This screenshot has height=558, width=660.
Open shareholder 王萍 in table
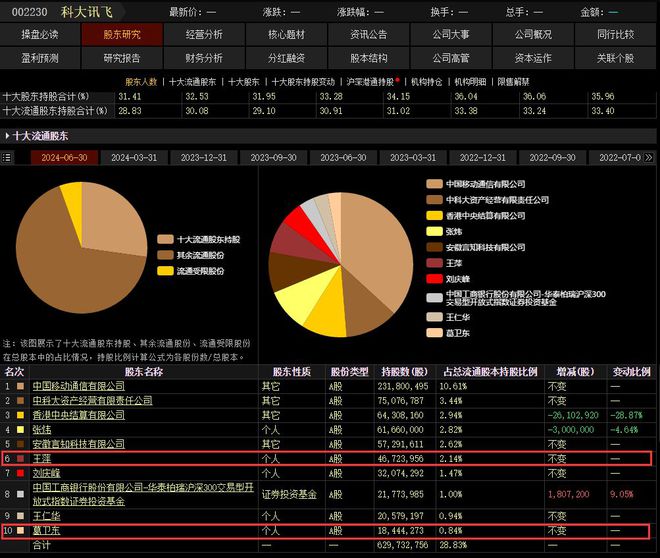[x=42, y=459]
